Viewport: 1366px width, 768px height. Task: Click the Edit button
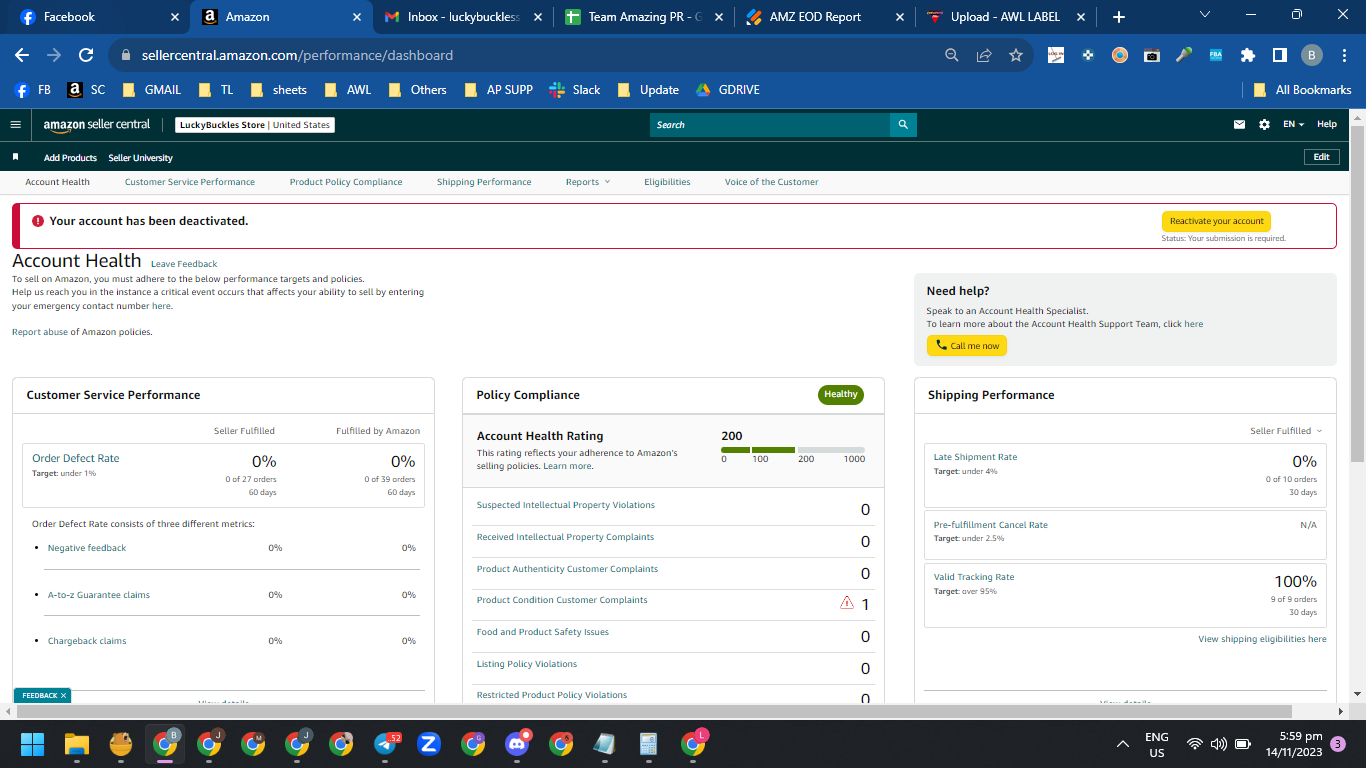(x=1321, y=157)
